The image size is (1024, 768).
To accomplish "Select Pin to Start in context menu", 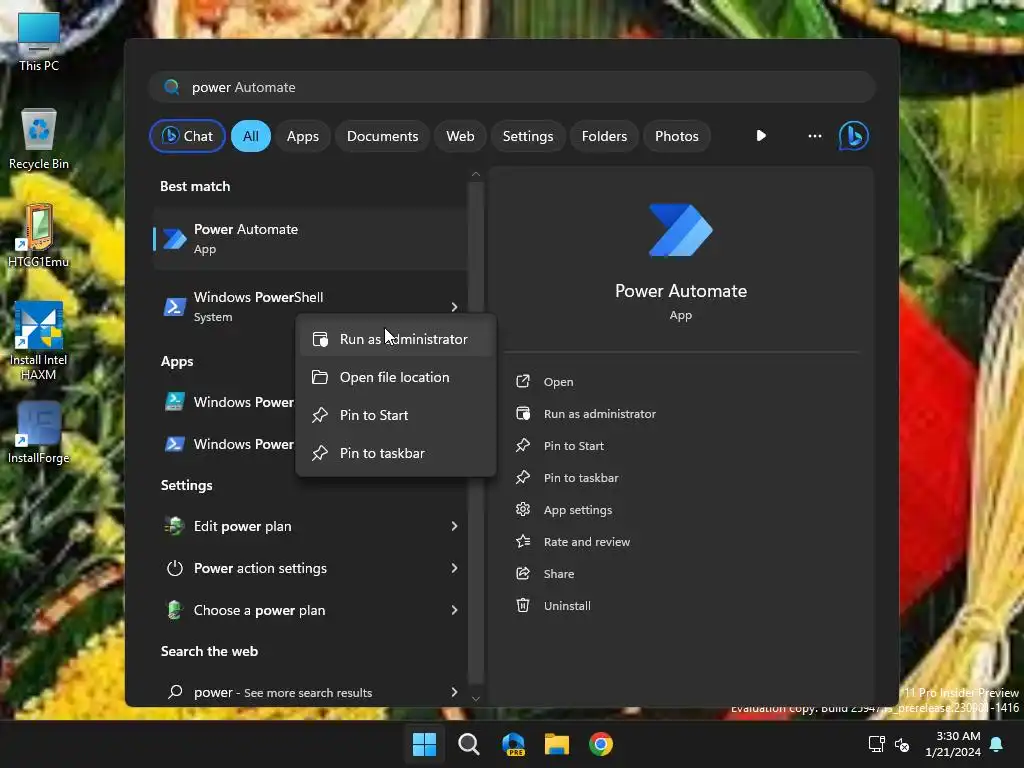I will (396, 415).
